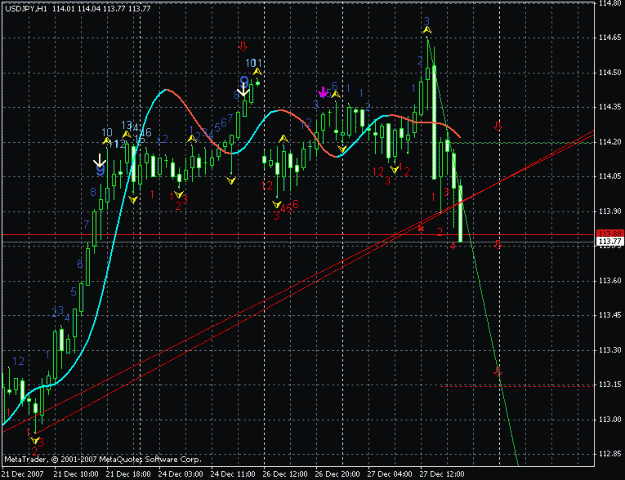Image resolution: width=625 pixels, height=480 pixels.
Task: Click the 24 Dec 03:00 time label
Action: [181, 474]
